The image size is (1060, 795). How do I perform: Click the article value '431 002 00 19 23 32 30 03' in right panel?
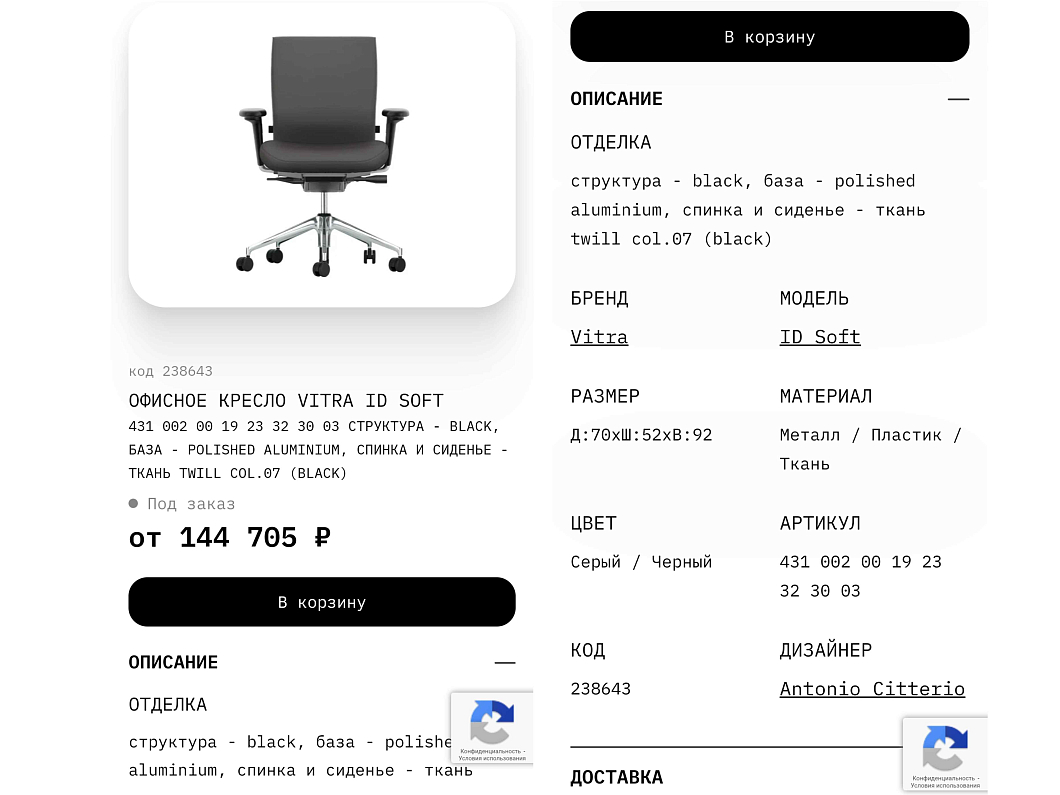[x=861, y=576]
